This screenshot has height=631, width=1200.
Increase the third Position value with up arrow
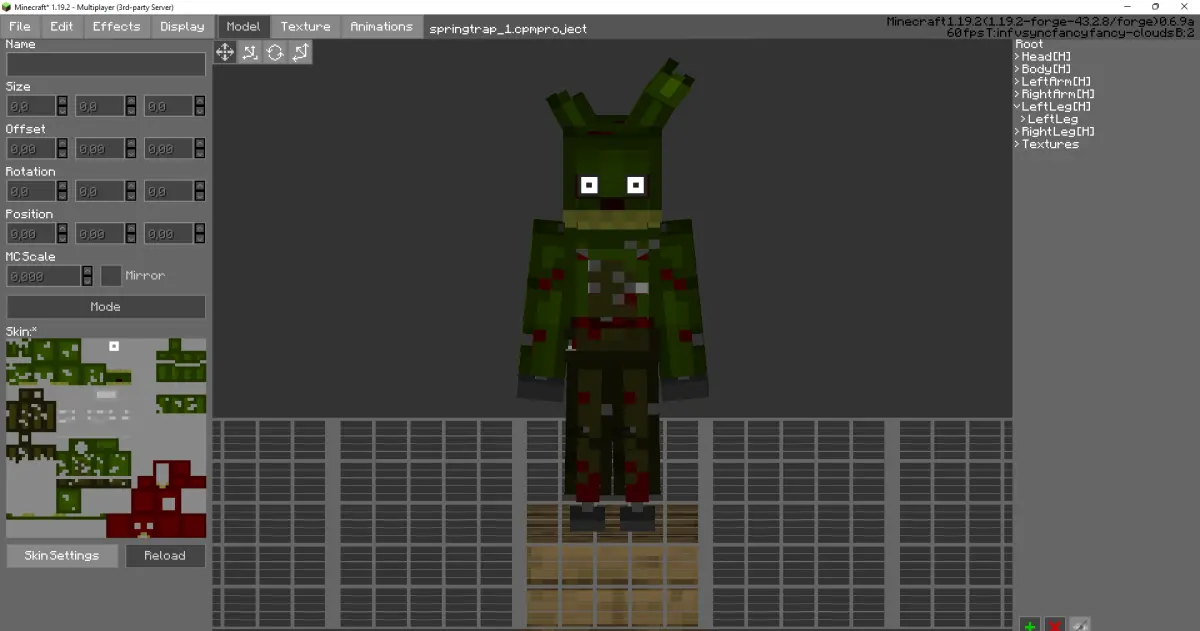200,228
